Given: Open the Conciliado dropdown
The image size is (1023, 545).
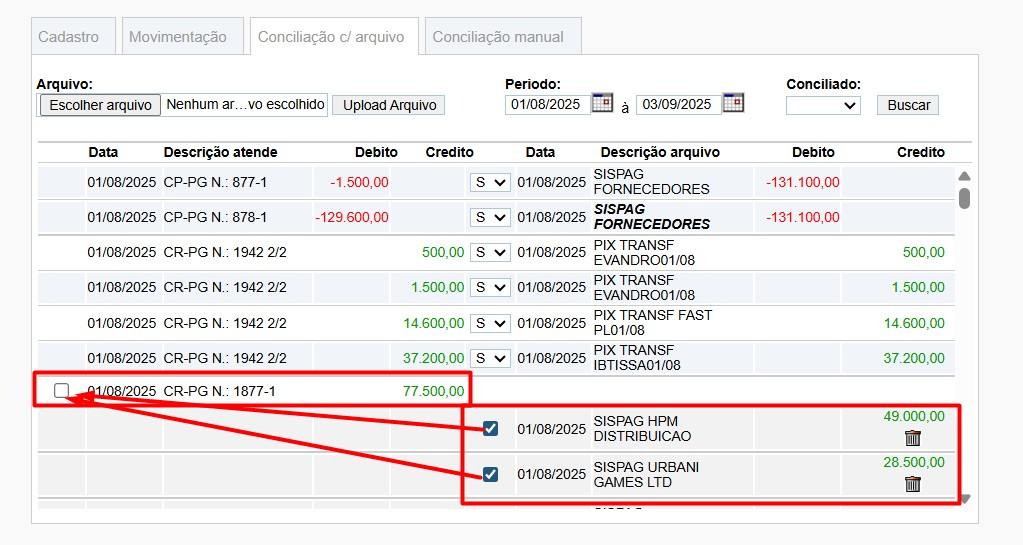Looking at the screenshot, I should pyautogui.click(x=823, y=105).
